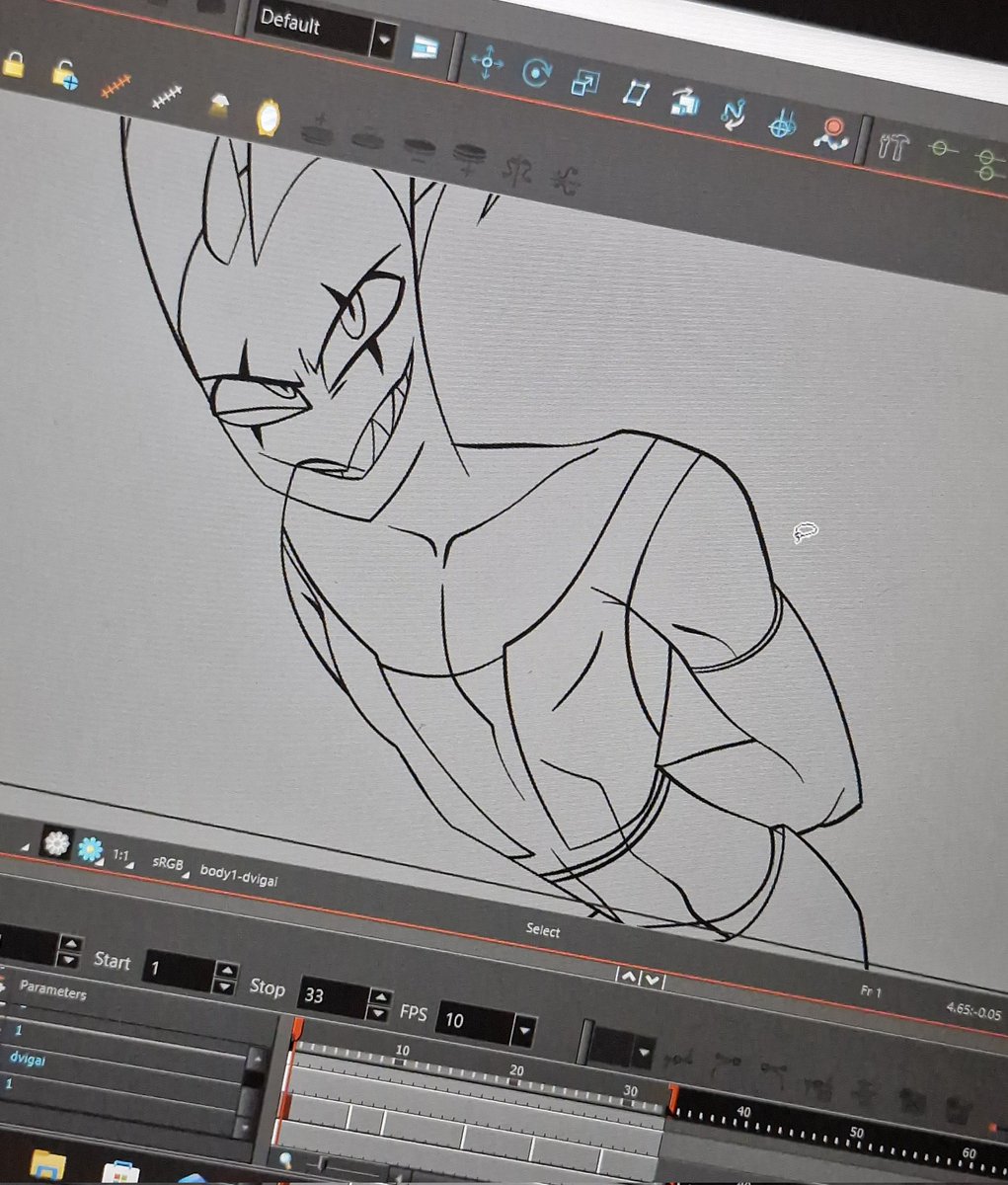Click frame 40 on the timeline ruler
The image size is (1008, 1185).
pos(743,1112)
